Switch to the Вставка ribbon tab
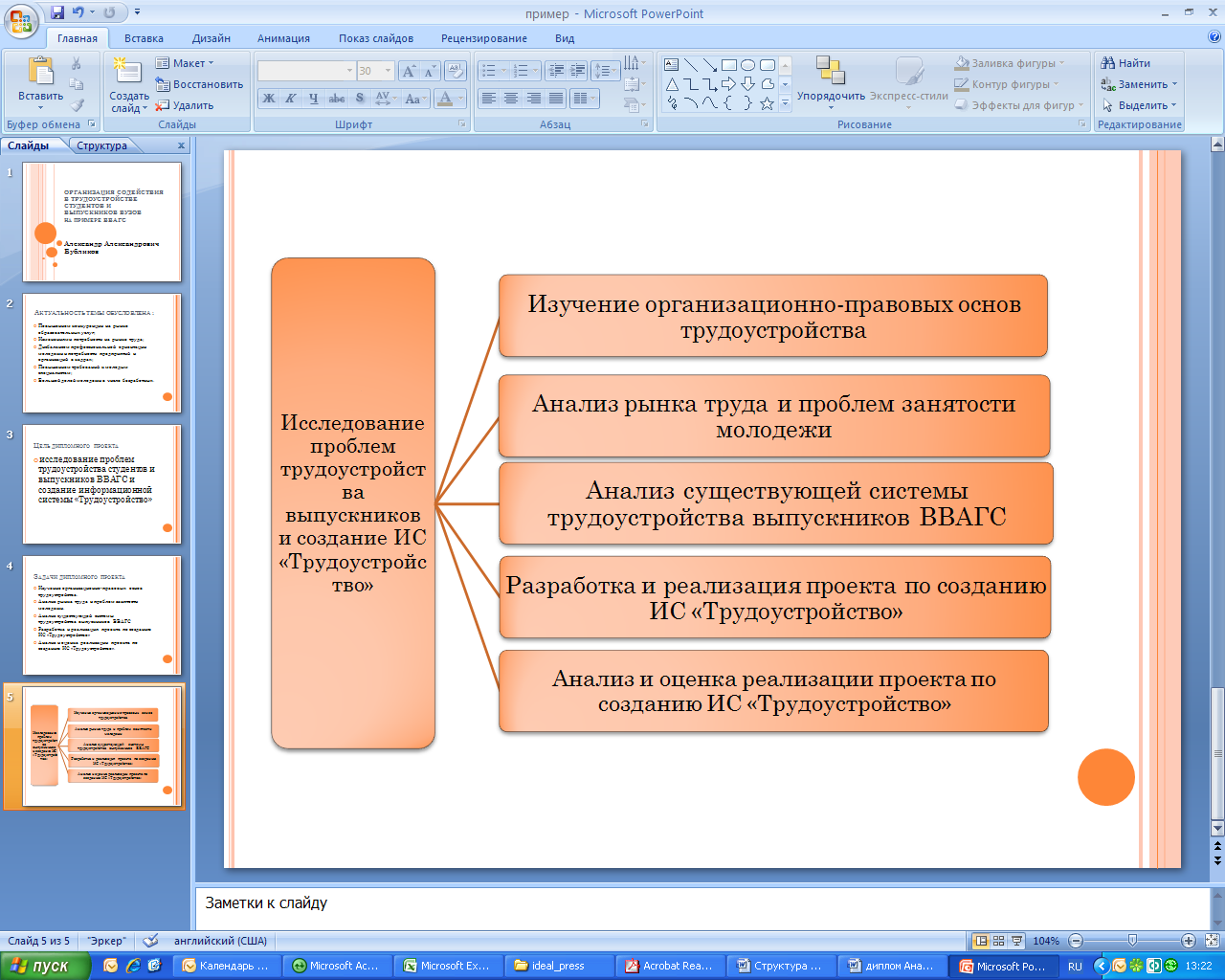The width and height of the screenshot is (1225, 980). [144, 38]
